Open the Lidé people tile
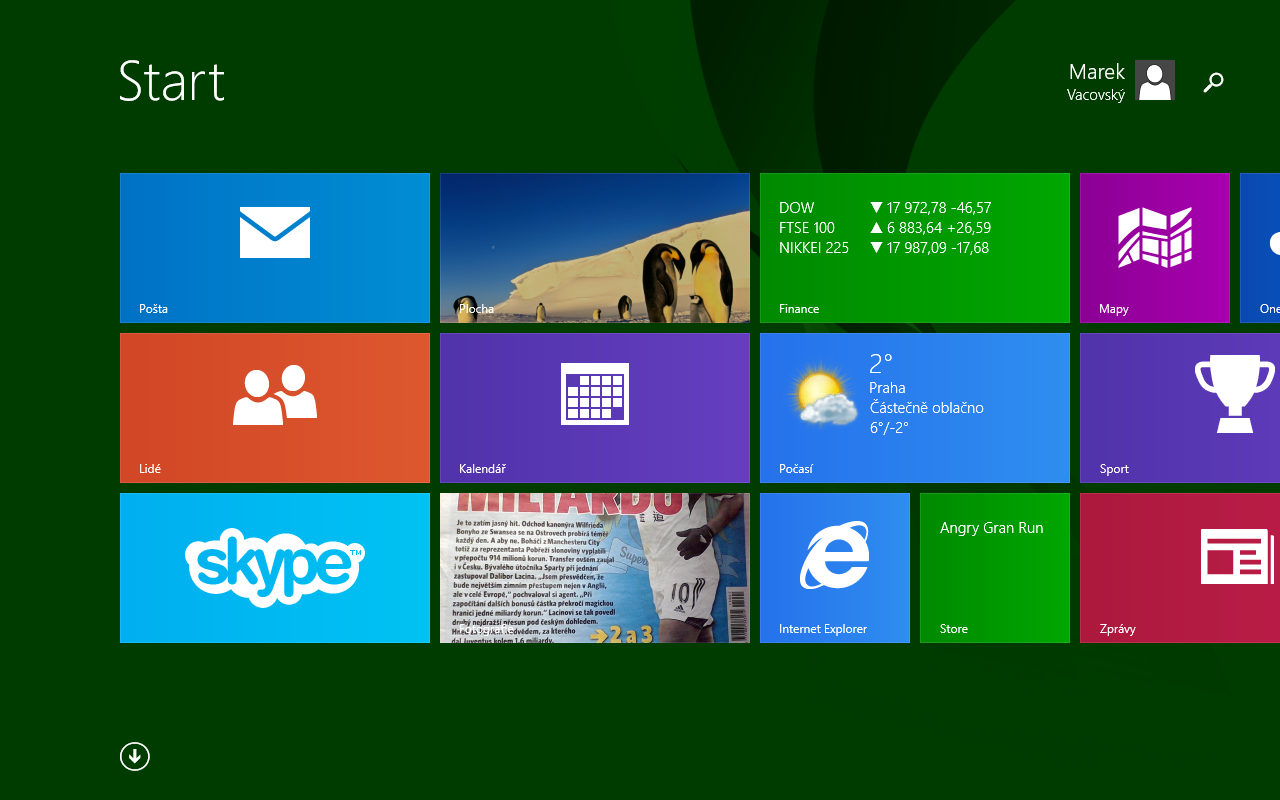The image size is (1280, 800). click(275, 408)
